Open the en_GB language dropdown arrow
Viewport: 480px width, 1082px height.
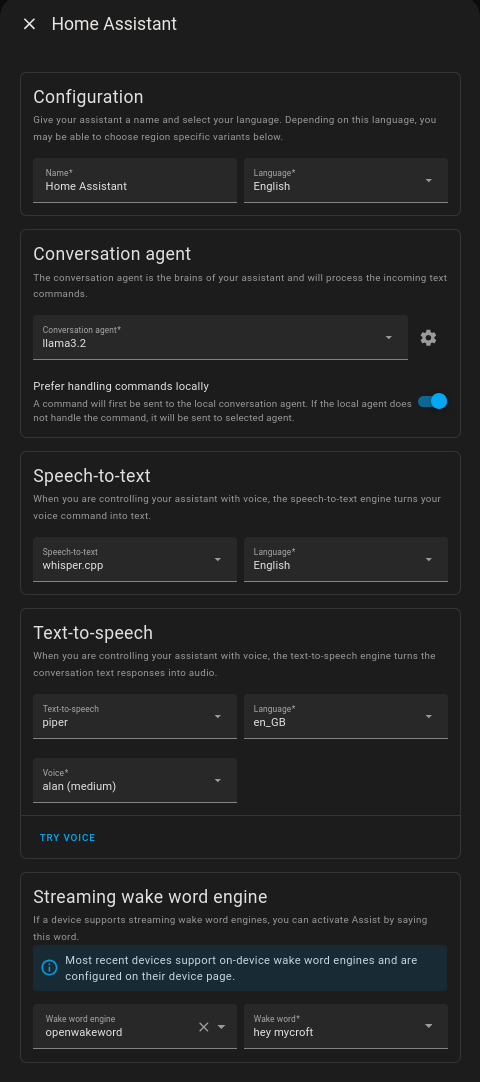click(429, 717)
